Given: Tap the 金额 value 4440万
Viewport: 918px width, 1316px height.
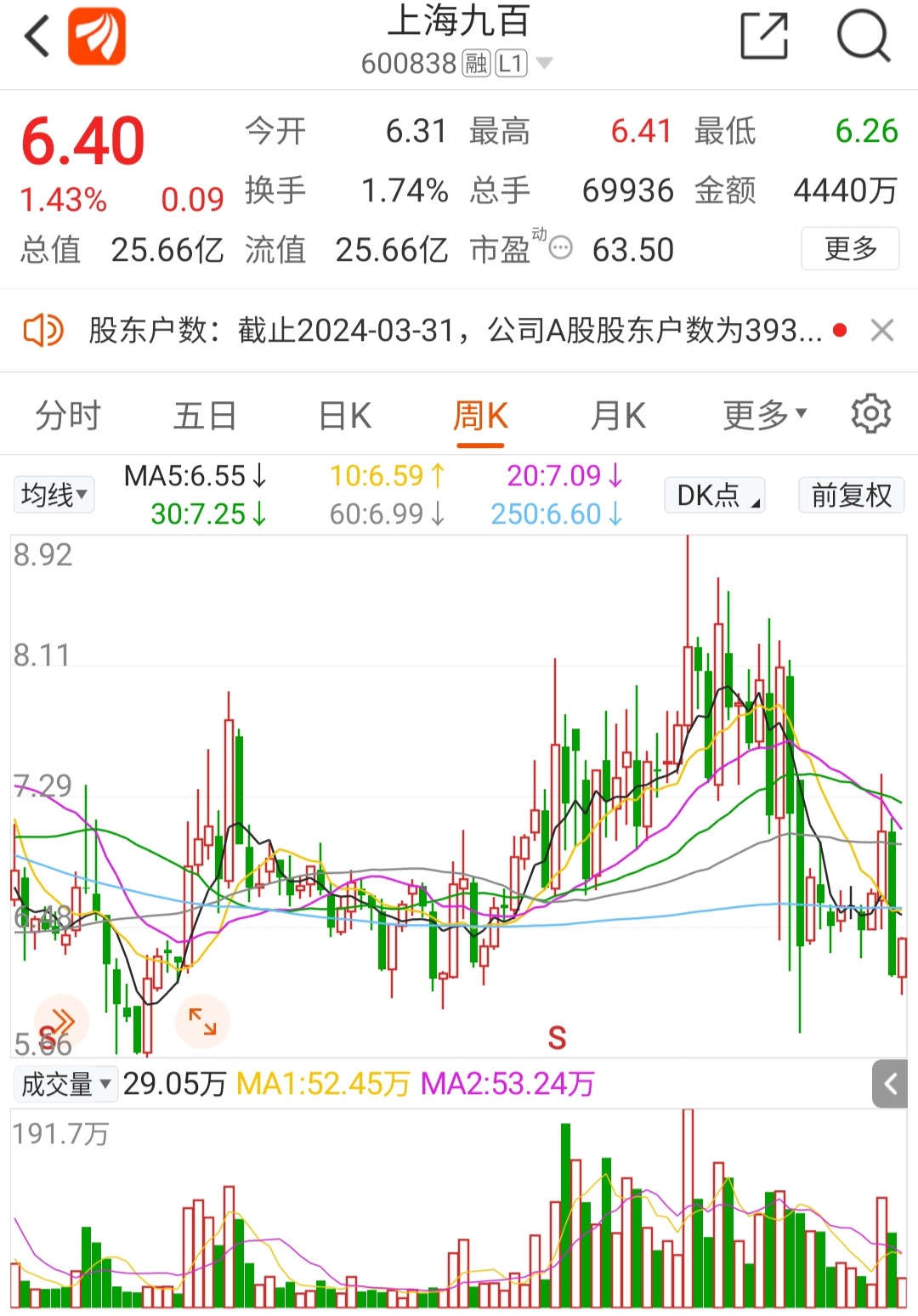Looking at the screenshot, I should (846, 190).
